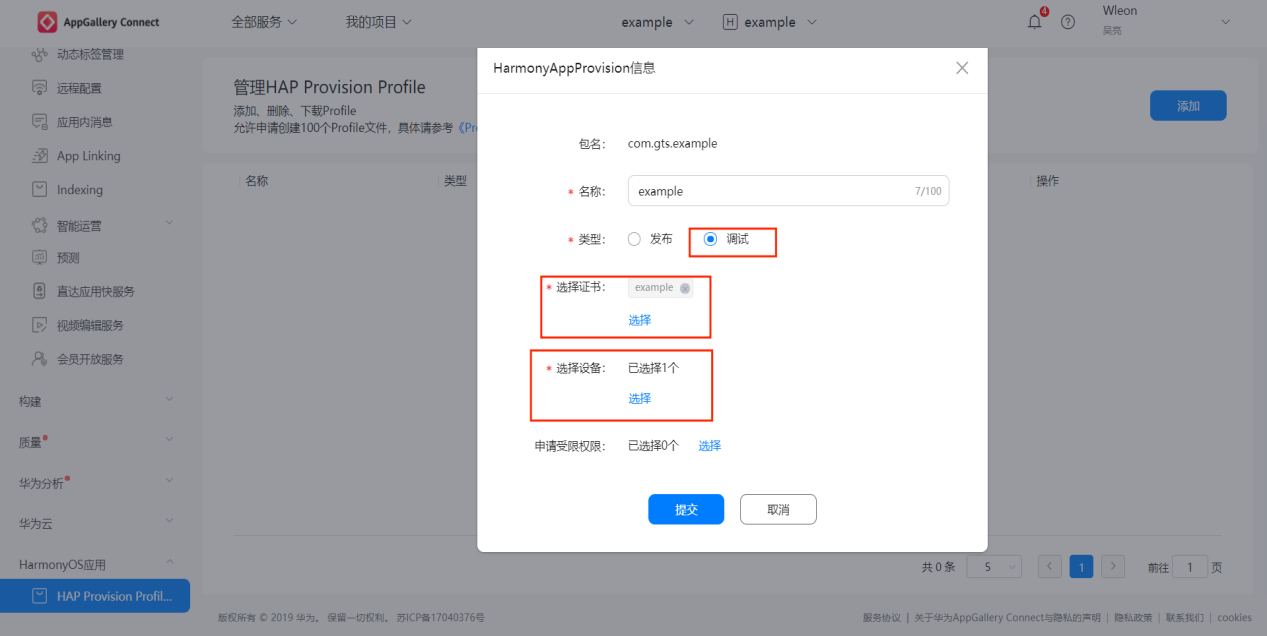Click the App Linking sidebar icon
The image size is (1267, 636).
(40, 156)
